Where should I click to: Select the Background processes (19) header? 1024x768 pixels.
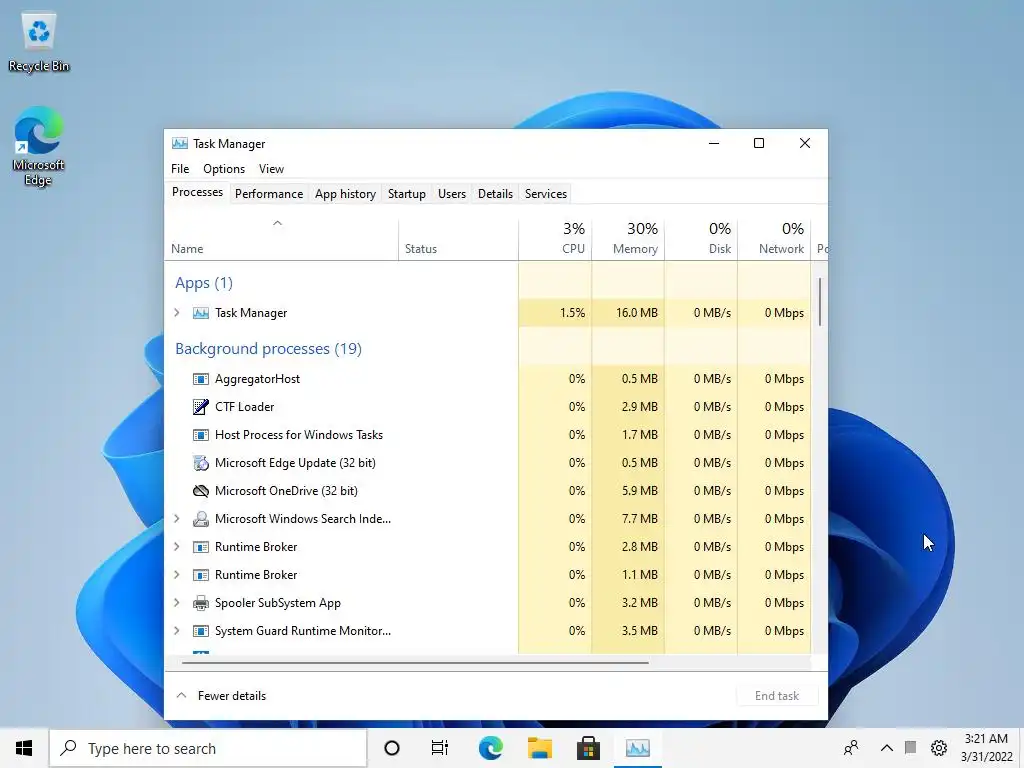[268, 349]
